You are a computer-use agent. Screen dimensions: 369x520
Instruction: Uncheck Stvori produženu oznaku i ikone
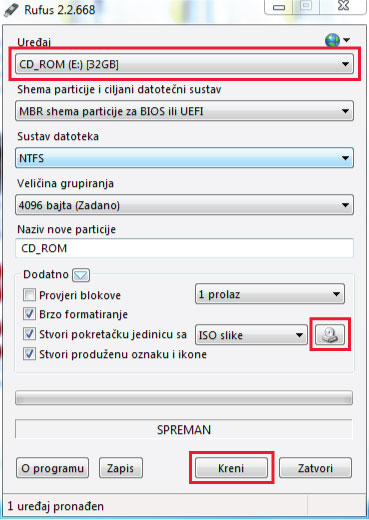[x=29, y=354]
